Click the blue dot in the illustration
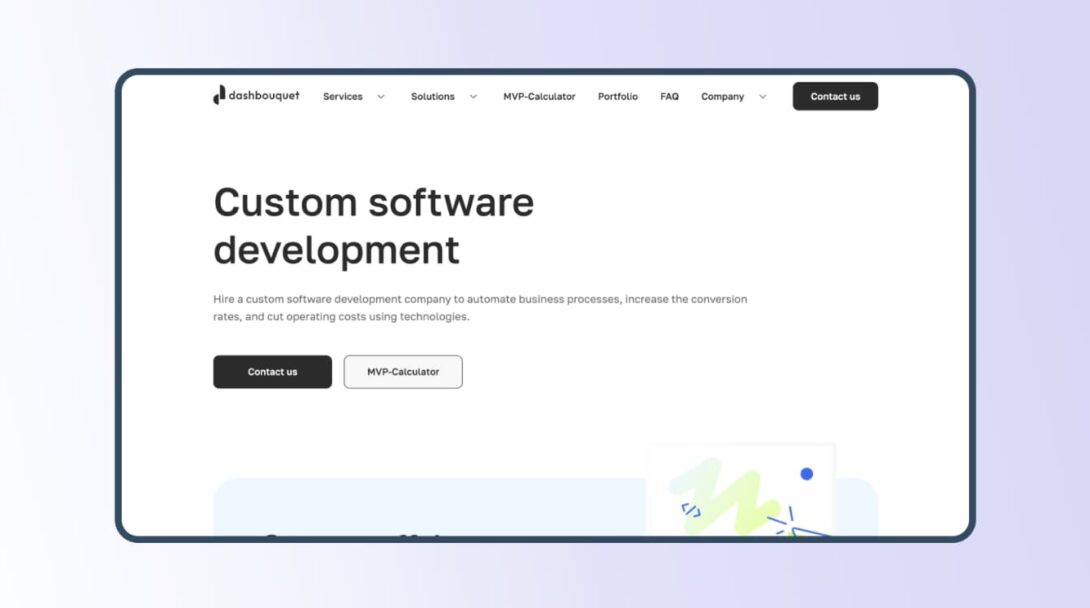Screen dimensions: 1090x608 pos(806,474)
